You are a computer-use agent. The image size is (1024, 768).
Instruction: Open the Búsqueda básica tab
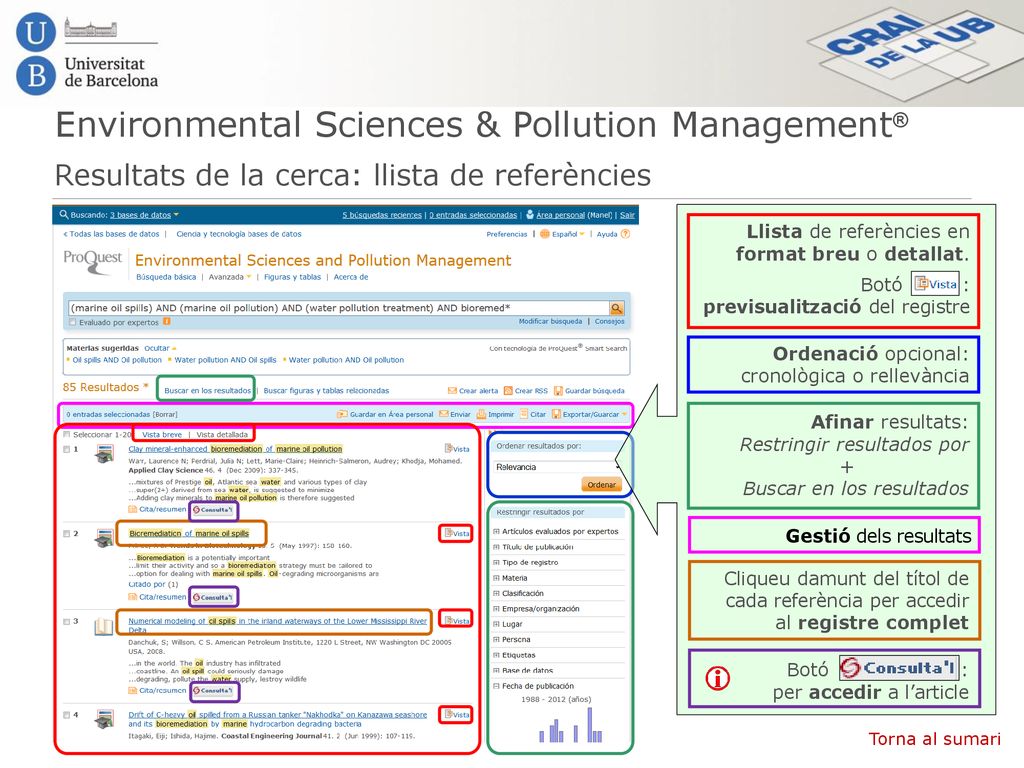pos(166,277)
